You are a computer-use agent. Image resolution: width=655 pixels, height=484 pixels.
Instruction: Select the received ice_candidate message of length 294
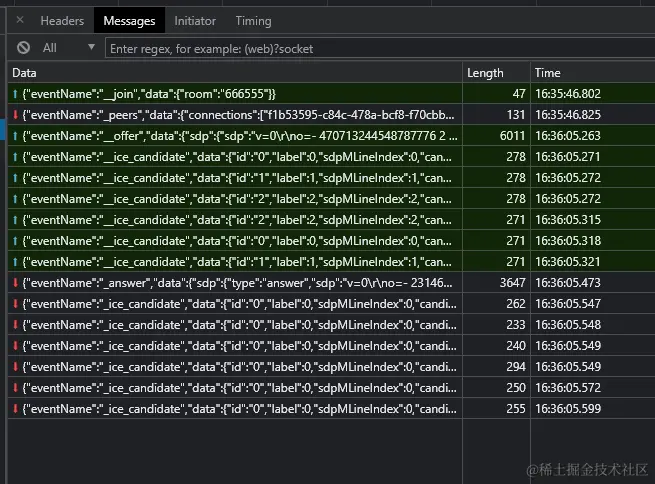(331, 367)
